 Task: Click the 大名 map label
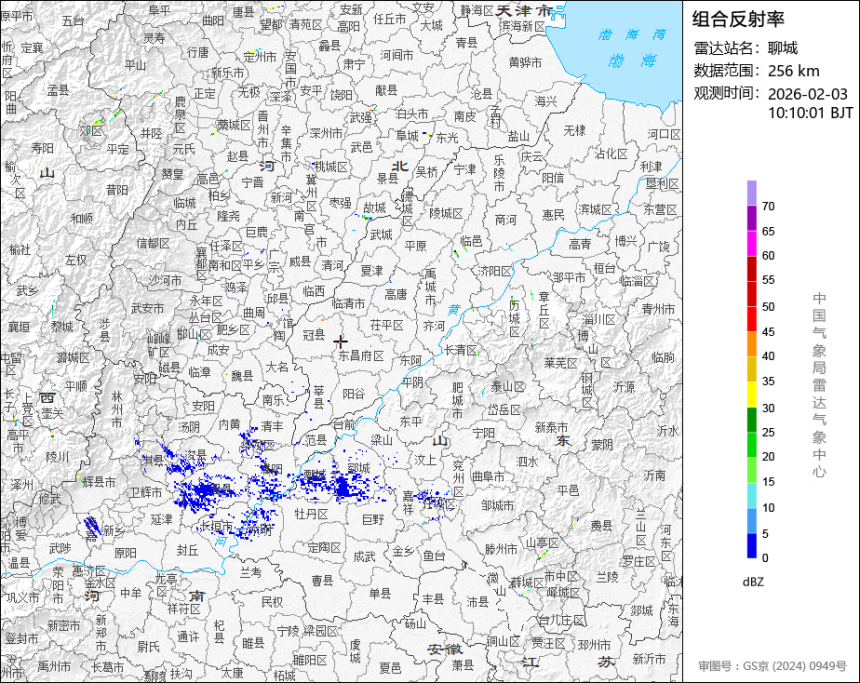[x=277, y=366]
